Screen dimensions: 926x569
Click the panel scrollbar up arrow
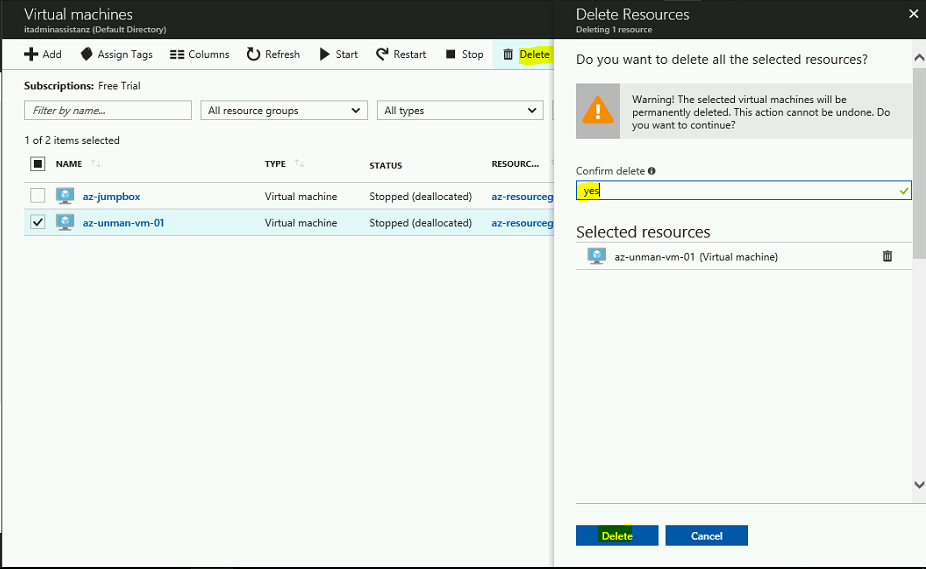(x=919, y=57)
